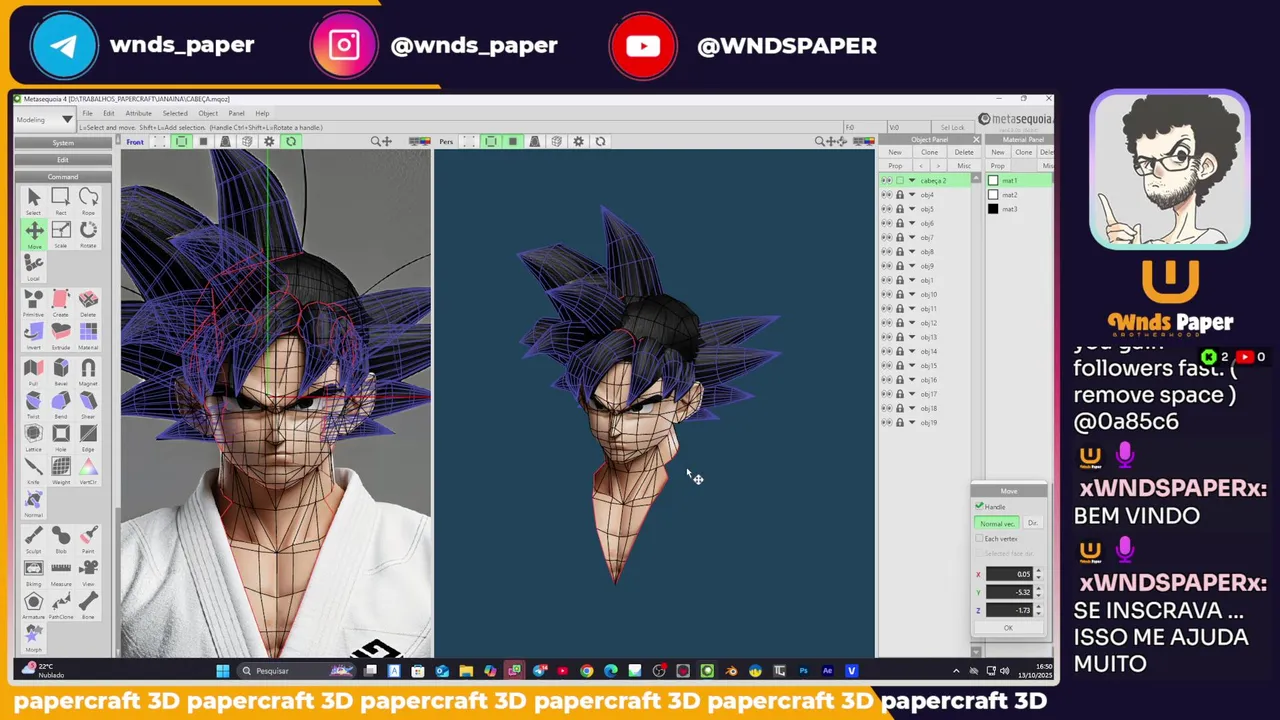1280x720 pixels.
Task: Open the Attribute menu
Action: [x=138, y=113]
